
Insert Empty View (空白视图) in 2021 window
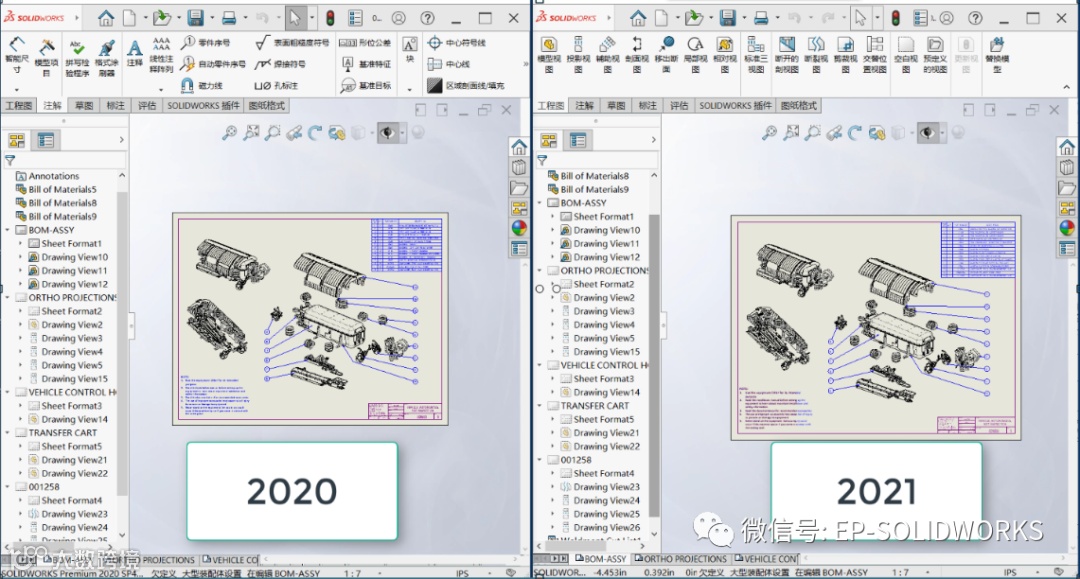pos(906,55)
